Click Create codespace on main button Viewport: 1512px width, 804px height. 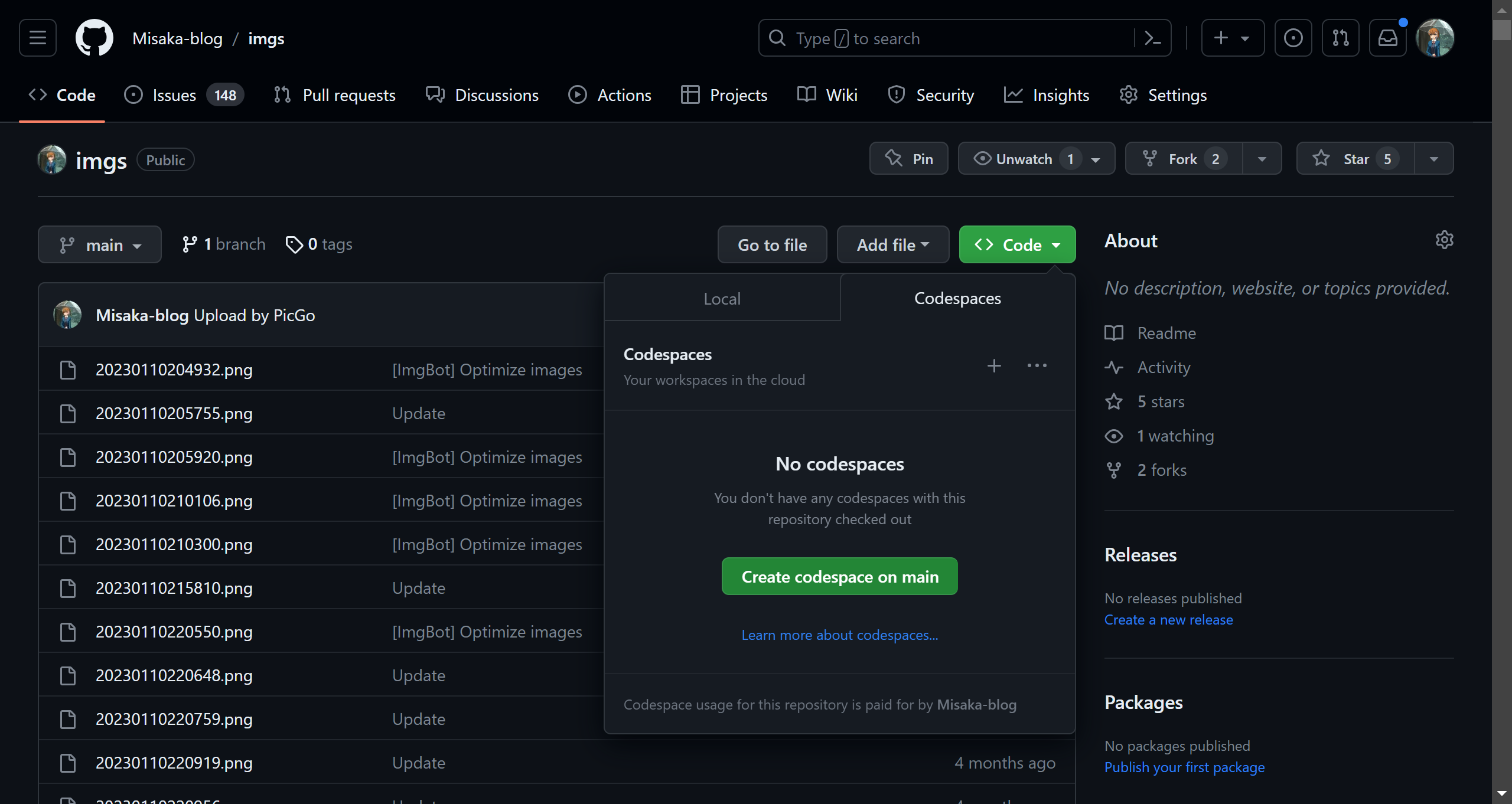(x=839, y=577)
